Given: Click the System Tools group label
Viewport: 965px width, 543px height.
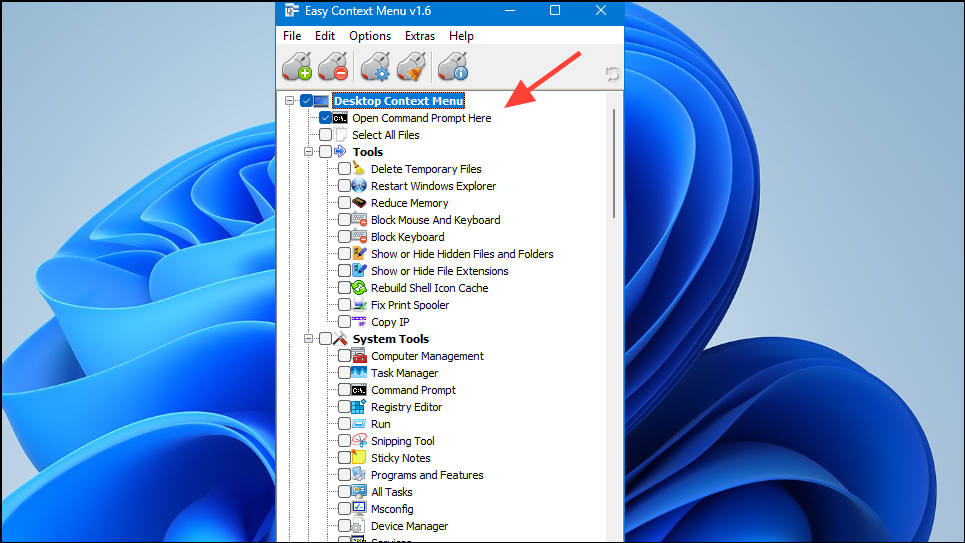Looking at the screenshot, I should point(391,339).
